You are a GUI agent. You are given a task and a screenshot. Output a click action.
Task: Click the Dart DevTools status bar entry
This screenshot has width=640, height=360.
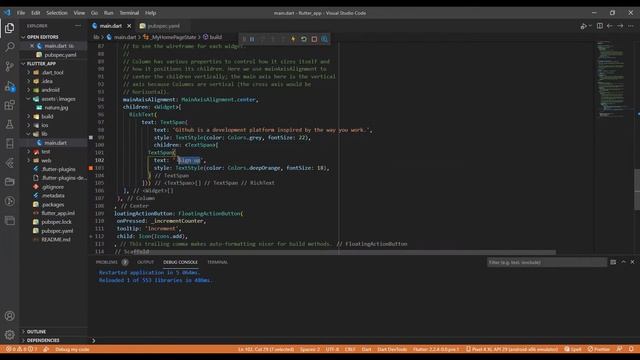coord(392,349)
